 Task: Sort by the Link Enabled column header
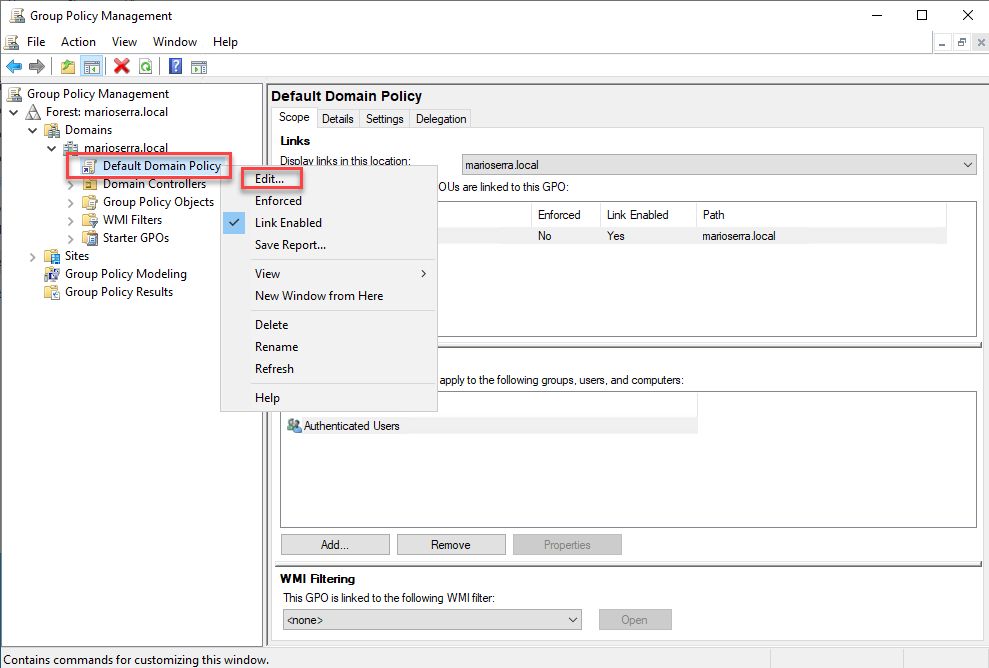click(x=648, y=215)
